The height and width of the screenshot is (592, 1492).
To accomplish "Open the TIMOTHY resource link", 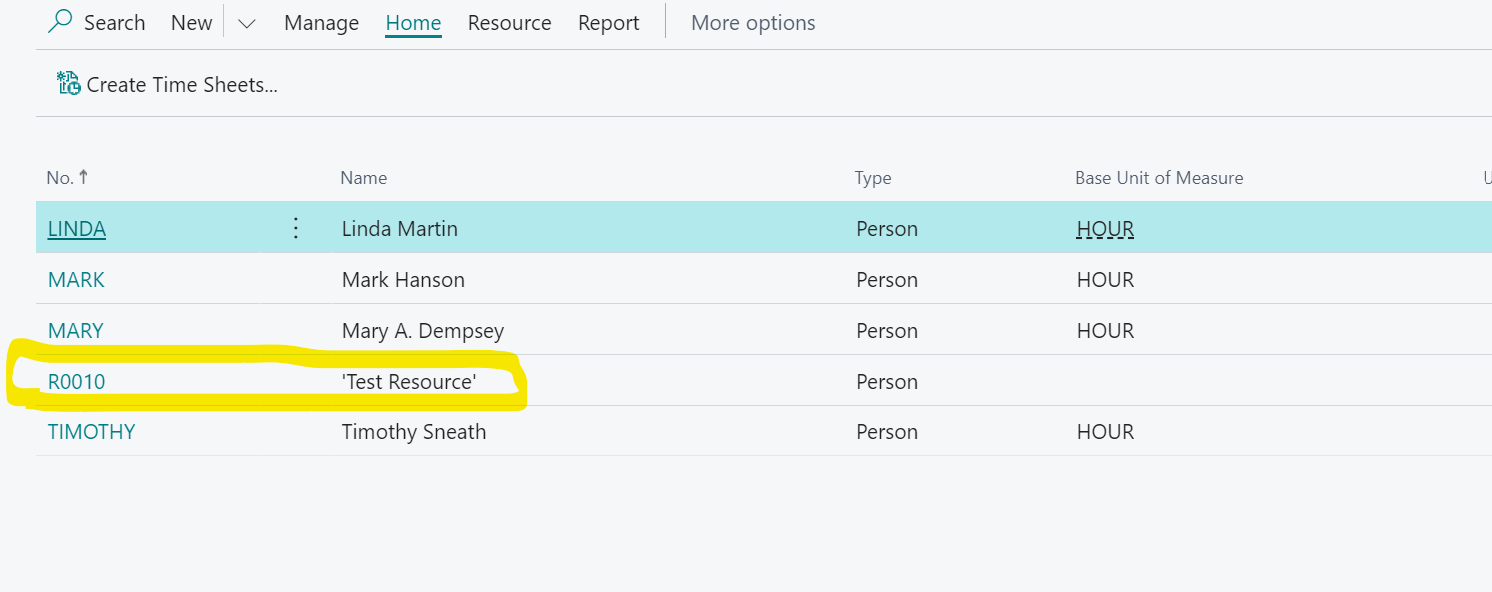I will click(92, 432).
